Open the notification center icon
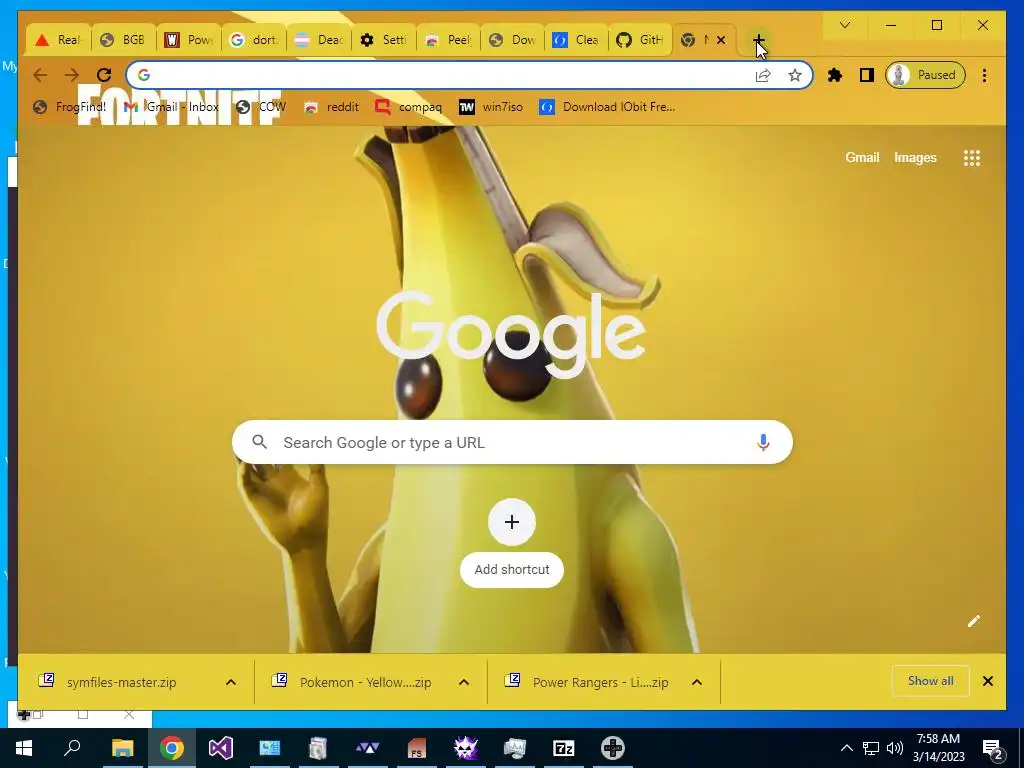This screenshot has height=768, width=1024. tap(993, 748)
